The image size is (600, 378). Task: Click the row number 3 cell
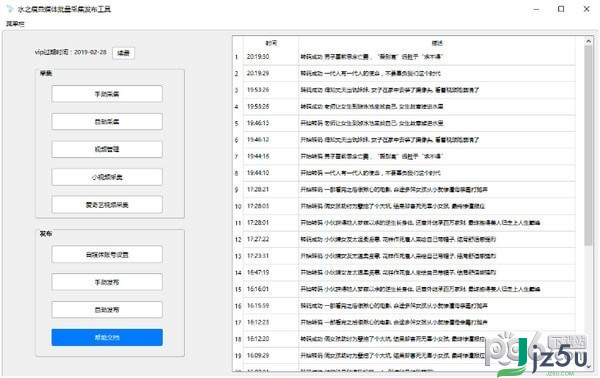[x=236, y=90]
